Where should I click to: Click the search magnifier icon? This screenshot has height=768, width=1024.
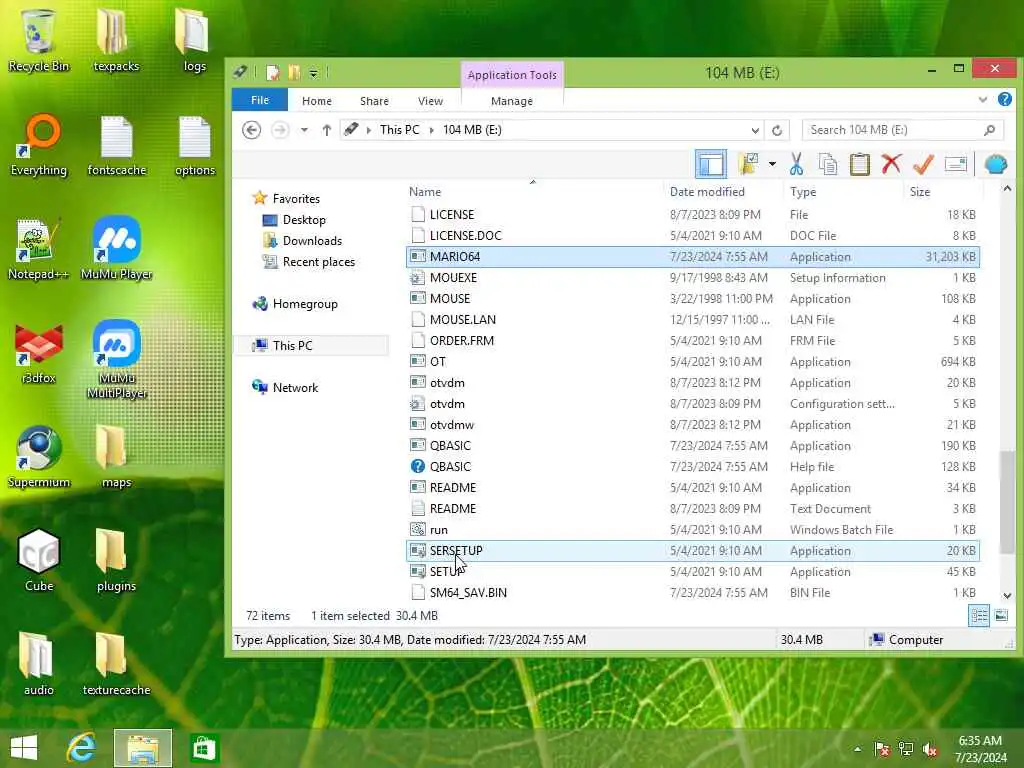pyautogui.click(x=989, y=130)
